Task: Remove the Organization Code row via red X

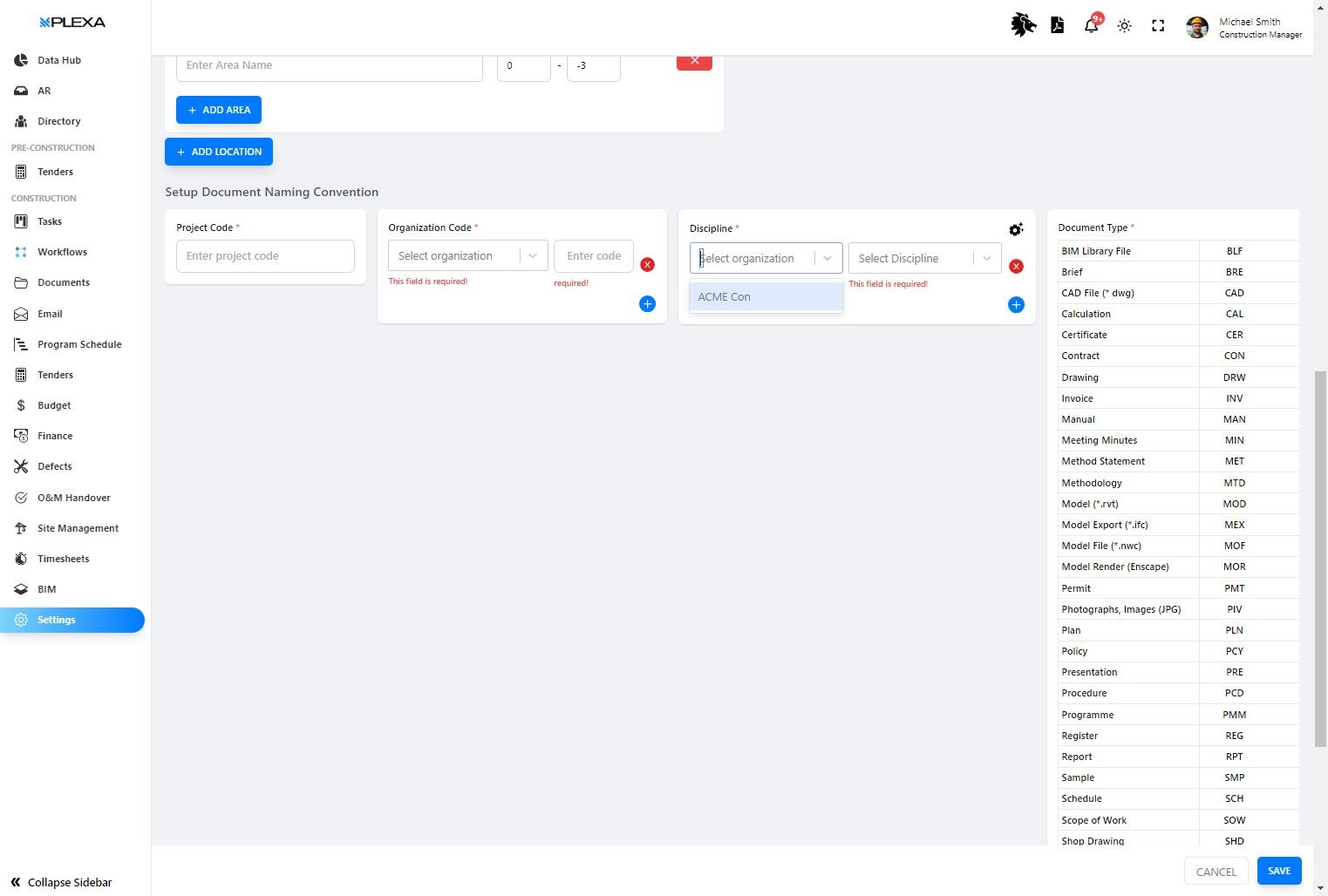Action: (647, 264)
